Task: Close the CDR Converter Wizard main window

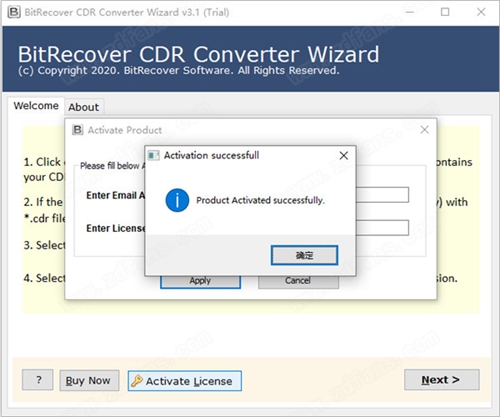Action: (x=481, y=12)
